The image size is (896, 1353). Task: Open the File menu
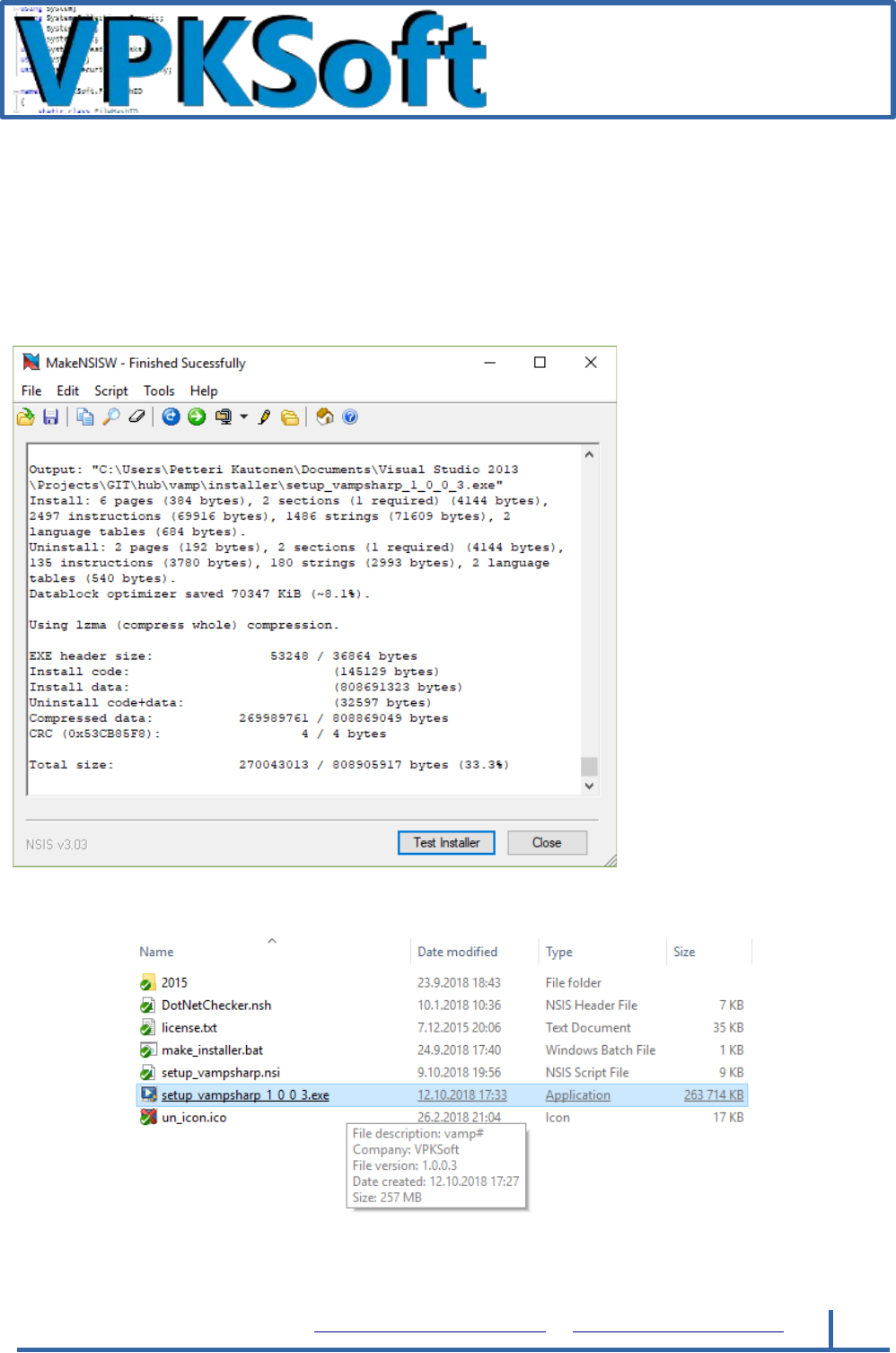coord(31,391)
